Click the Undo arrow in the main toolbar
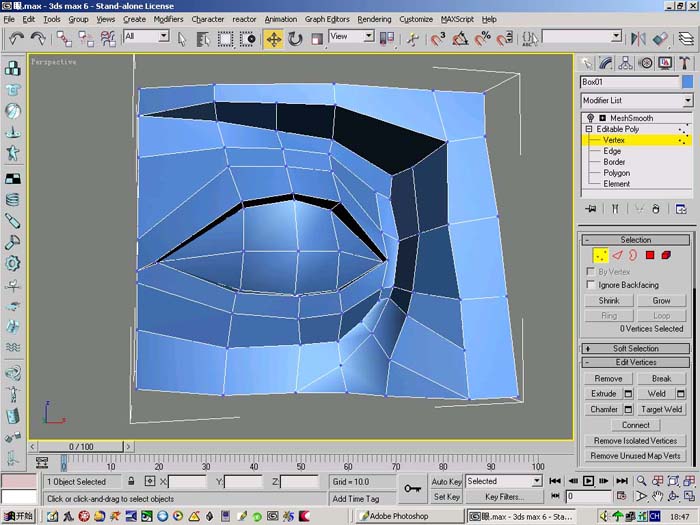The height and width of the screenshot is (525, 700). point(17,38)
